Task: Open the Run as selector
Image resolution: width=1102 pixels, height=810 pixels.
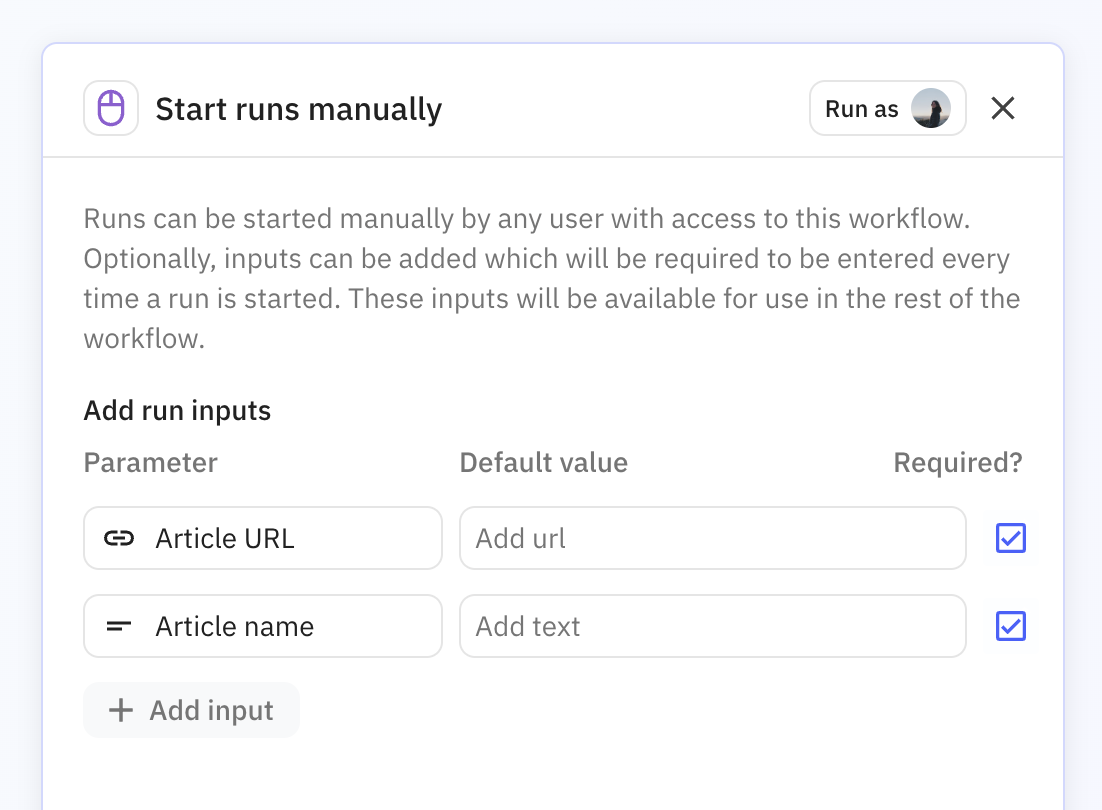Action: click(x=862, y=108)
